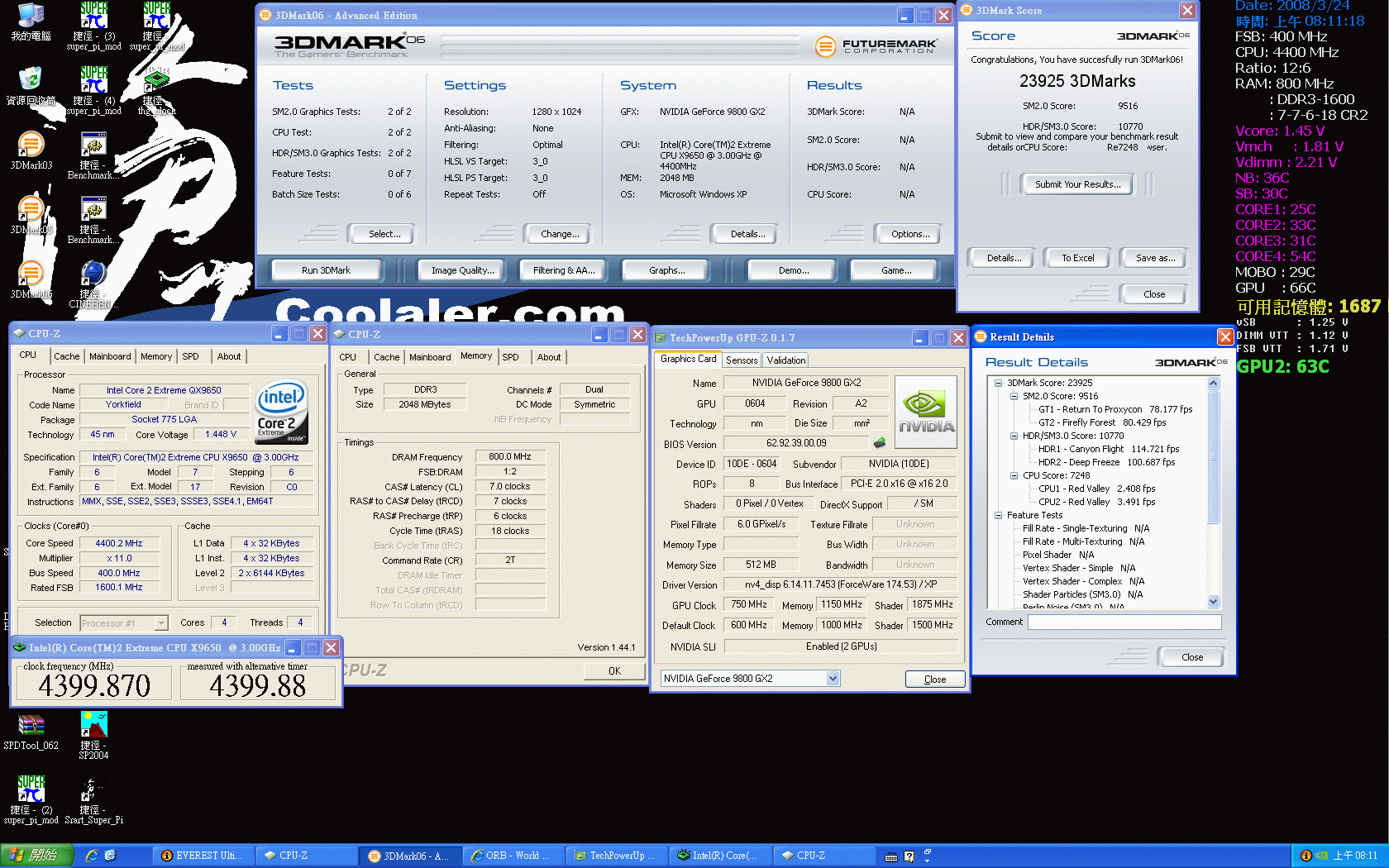
Task: Click the Image Quality... button
Action: click(x=462, y=270)
